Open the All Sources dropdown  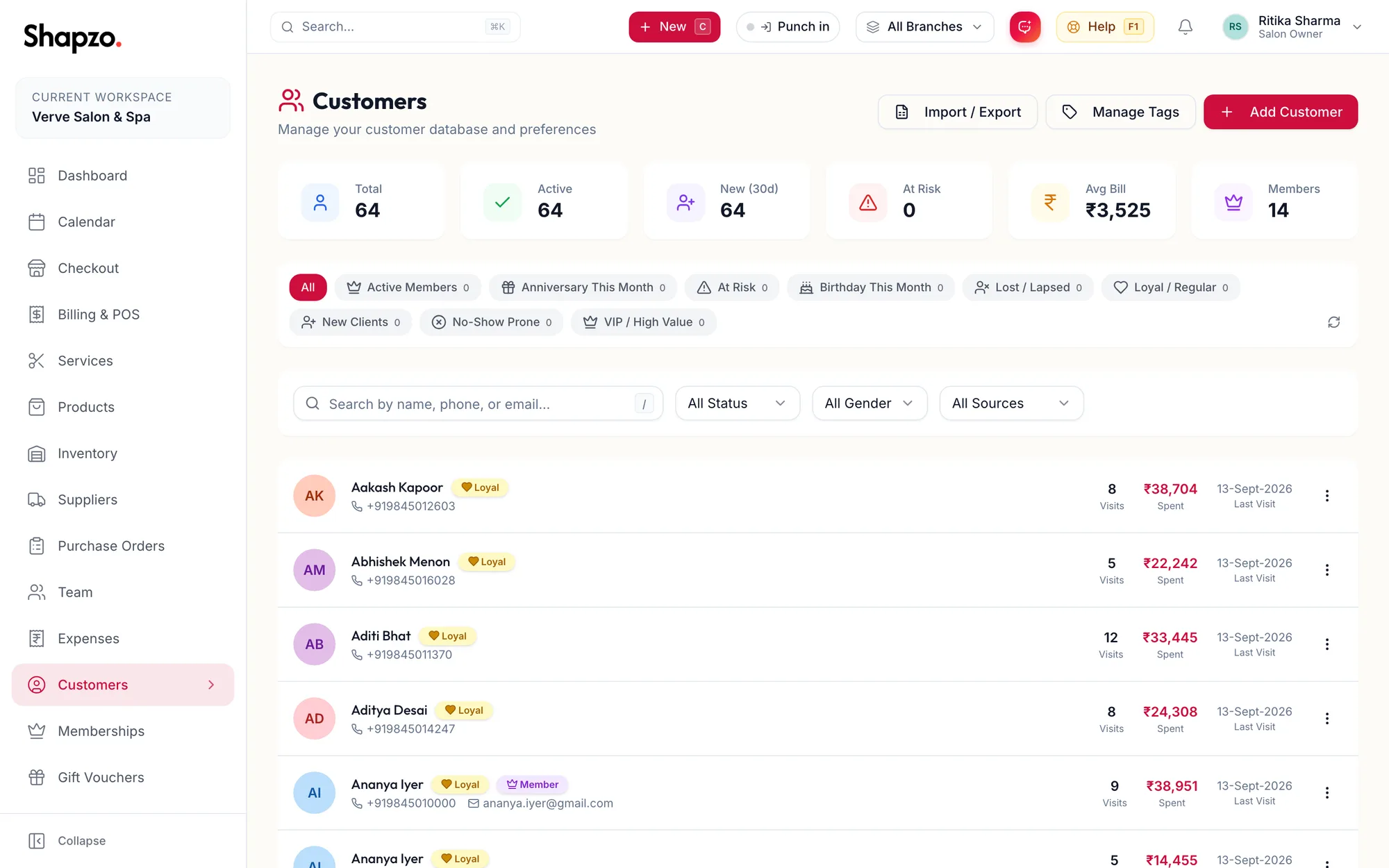(1011, 403)
